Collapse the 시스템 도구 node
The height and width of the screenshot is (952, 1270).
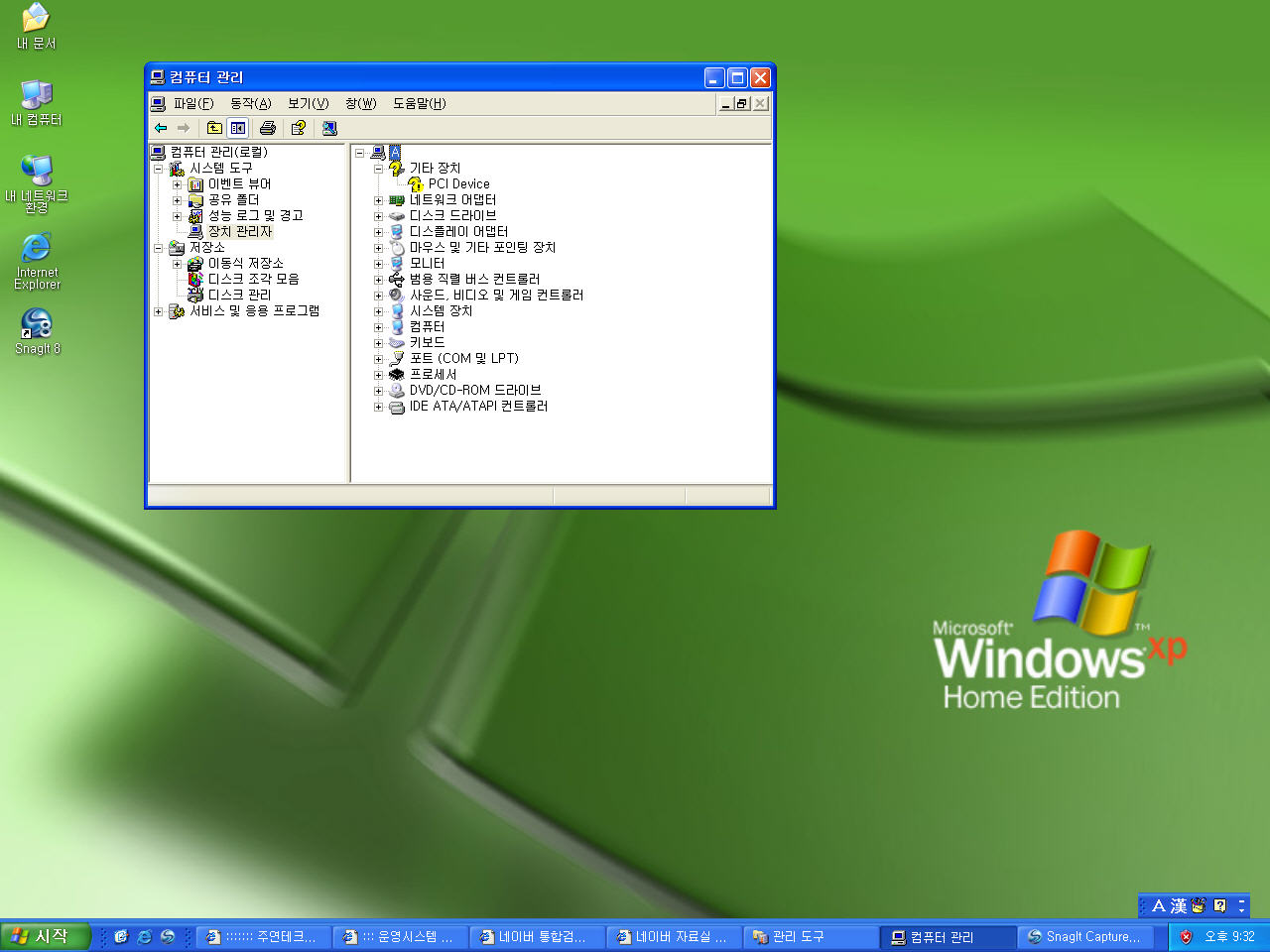tap(158, 169)
